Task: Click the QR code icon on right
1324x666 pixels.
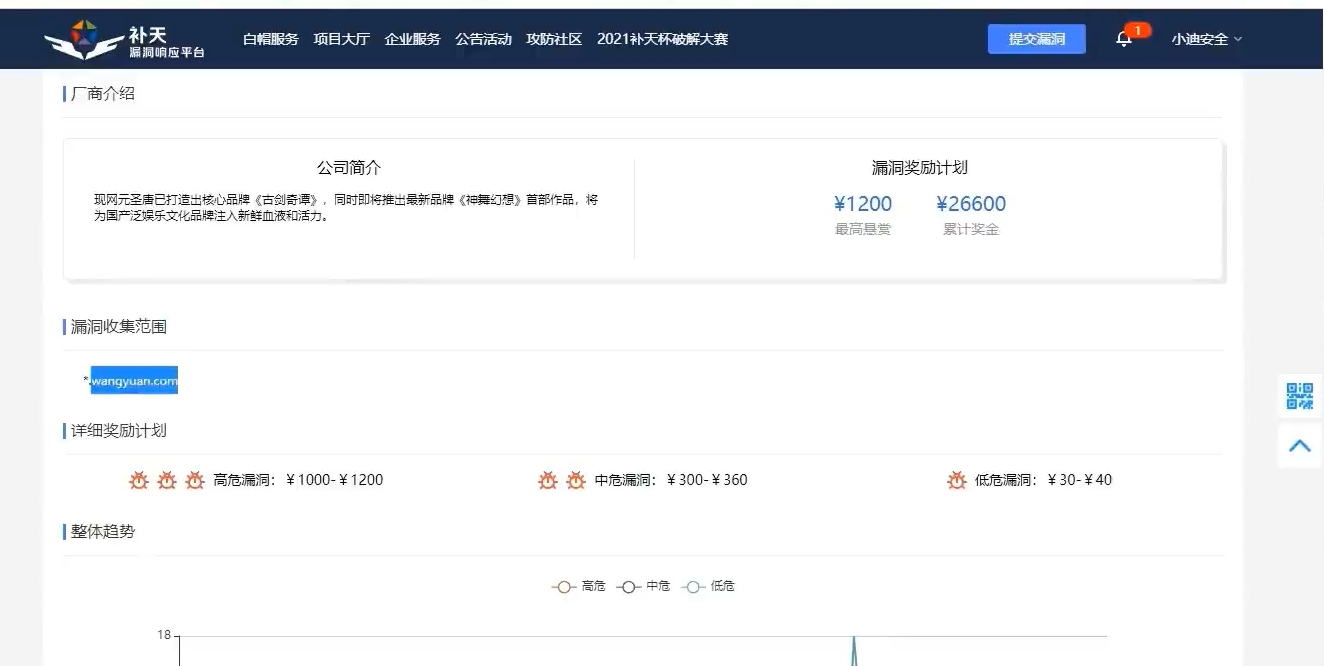Action: click(1299, 396)
